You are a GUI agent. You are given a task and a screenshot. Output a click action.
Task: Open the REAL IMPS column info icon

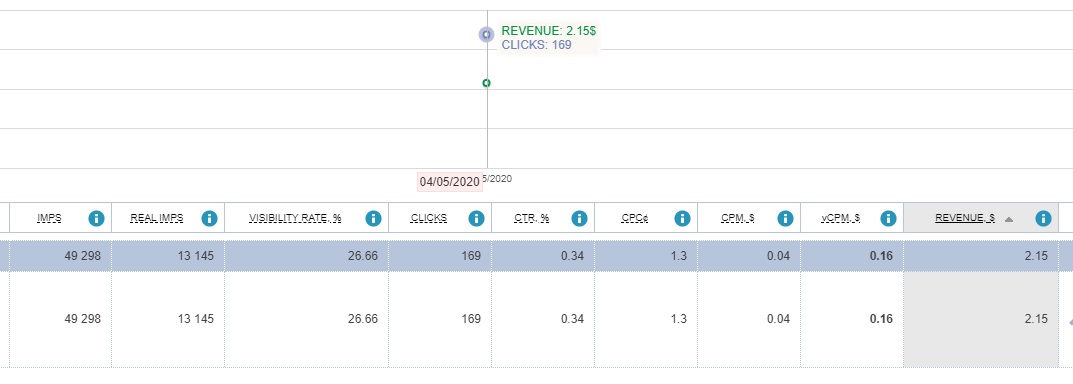209,218
